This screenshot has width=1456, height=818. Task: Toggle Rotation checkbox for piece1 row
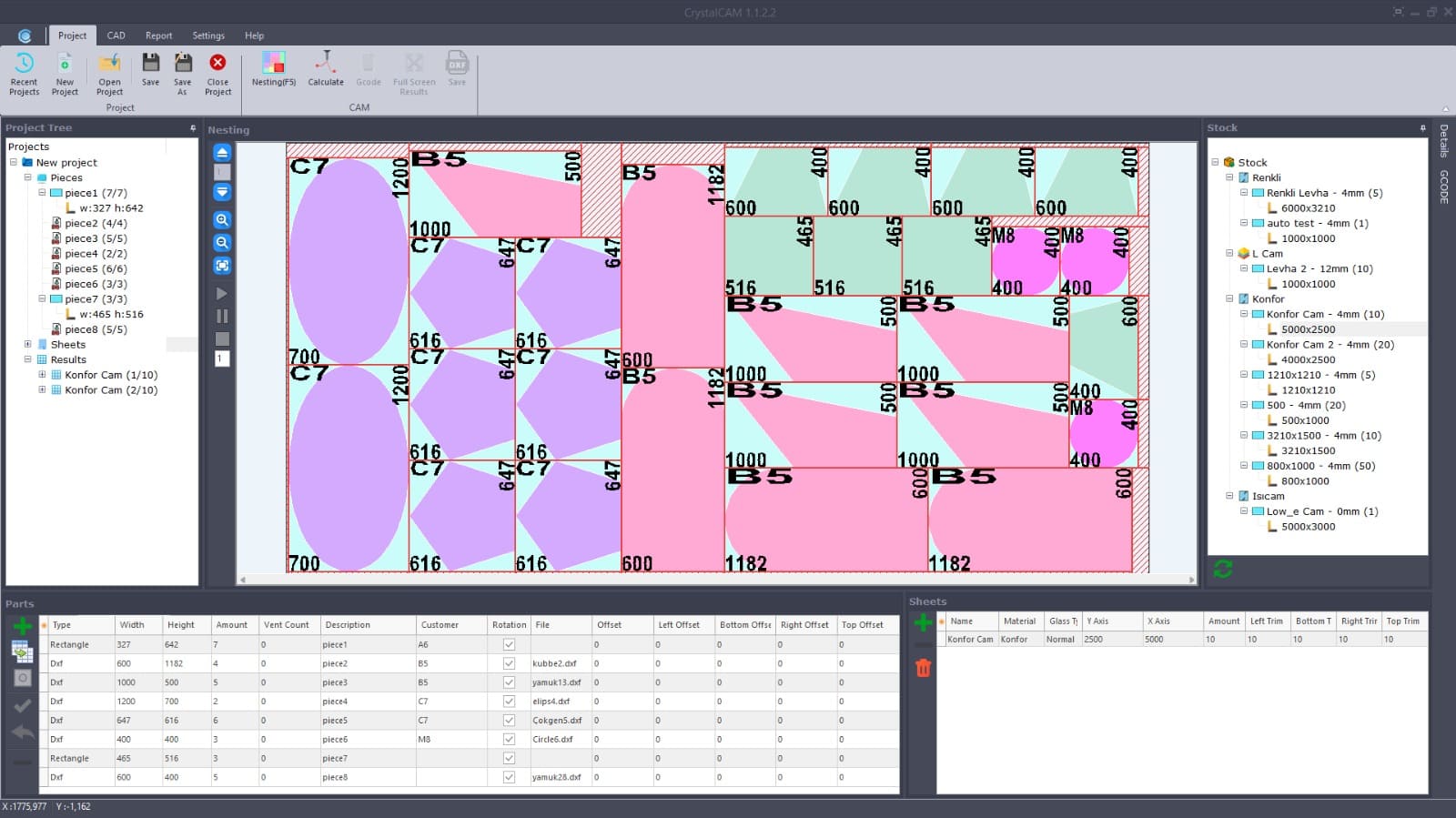coord(509,644)
